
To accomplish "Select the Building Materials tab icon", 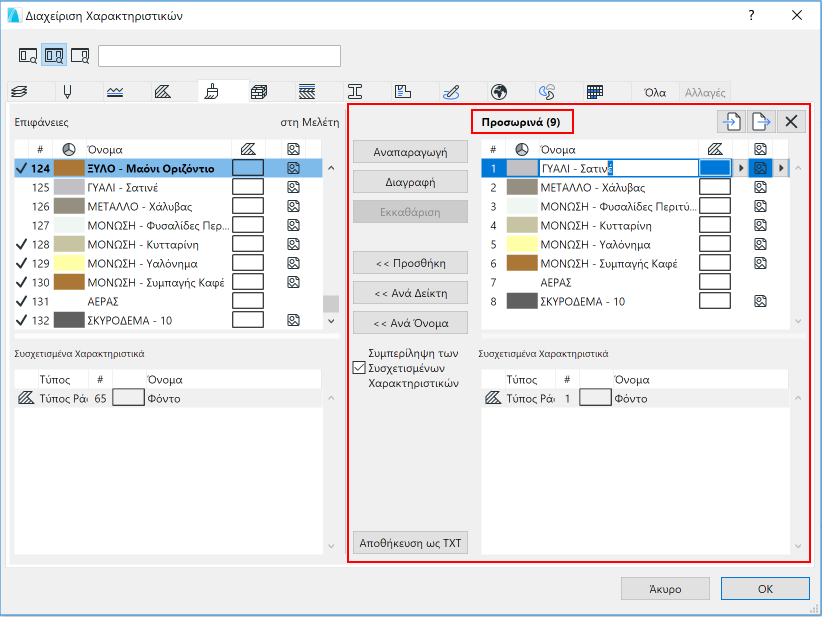I will [x=259, y=92].
